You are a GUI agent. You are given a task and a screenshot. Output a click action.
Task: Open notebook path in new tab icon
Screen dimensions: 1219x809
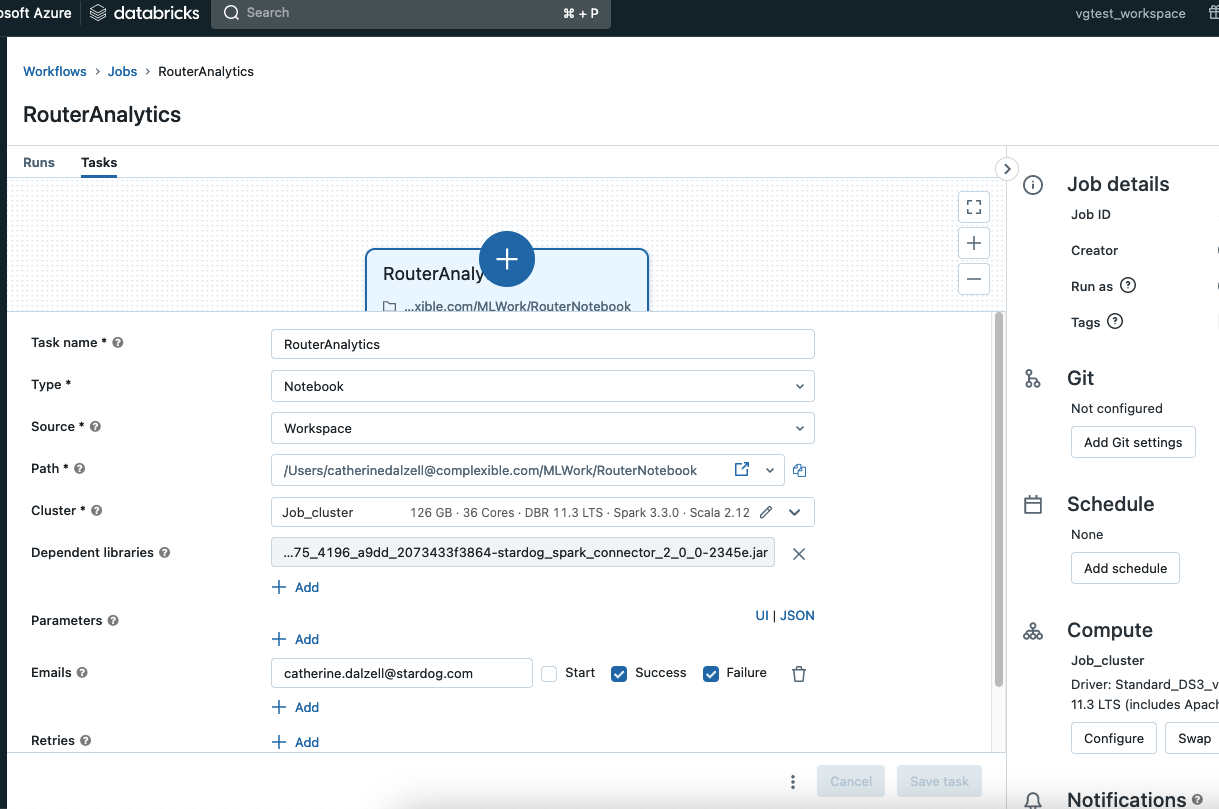[741, 469]
